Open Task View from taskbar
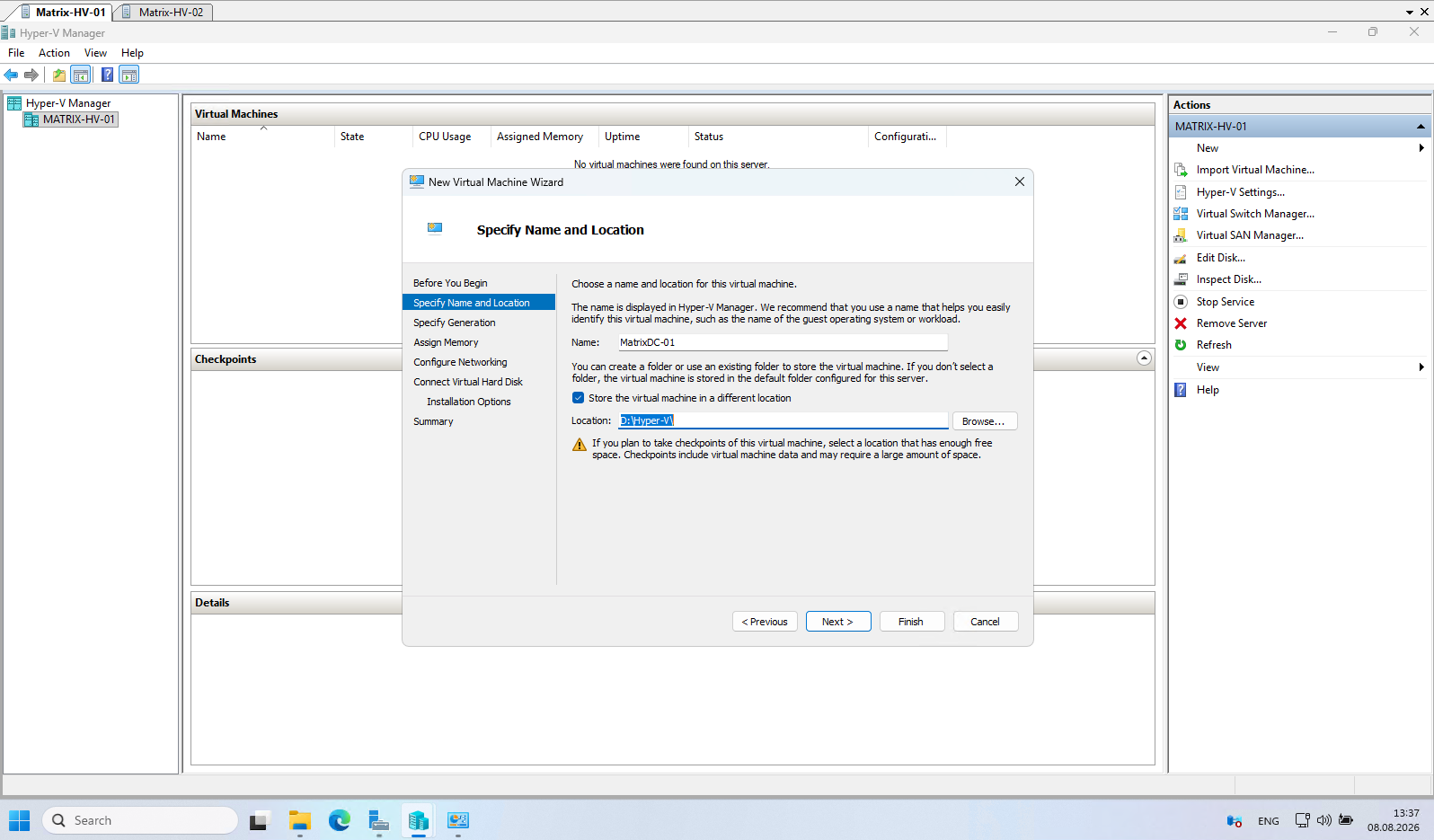1434x840 pixels. click(260, 820)
